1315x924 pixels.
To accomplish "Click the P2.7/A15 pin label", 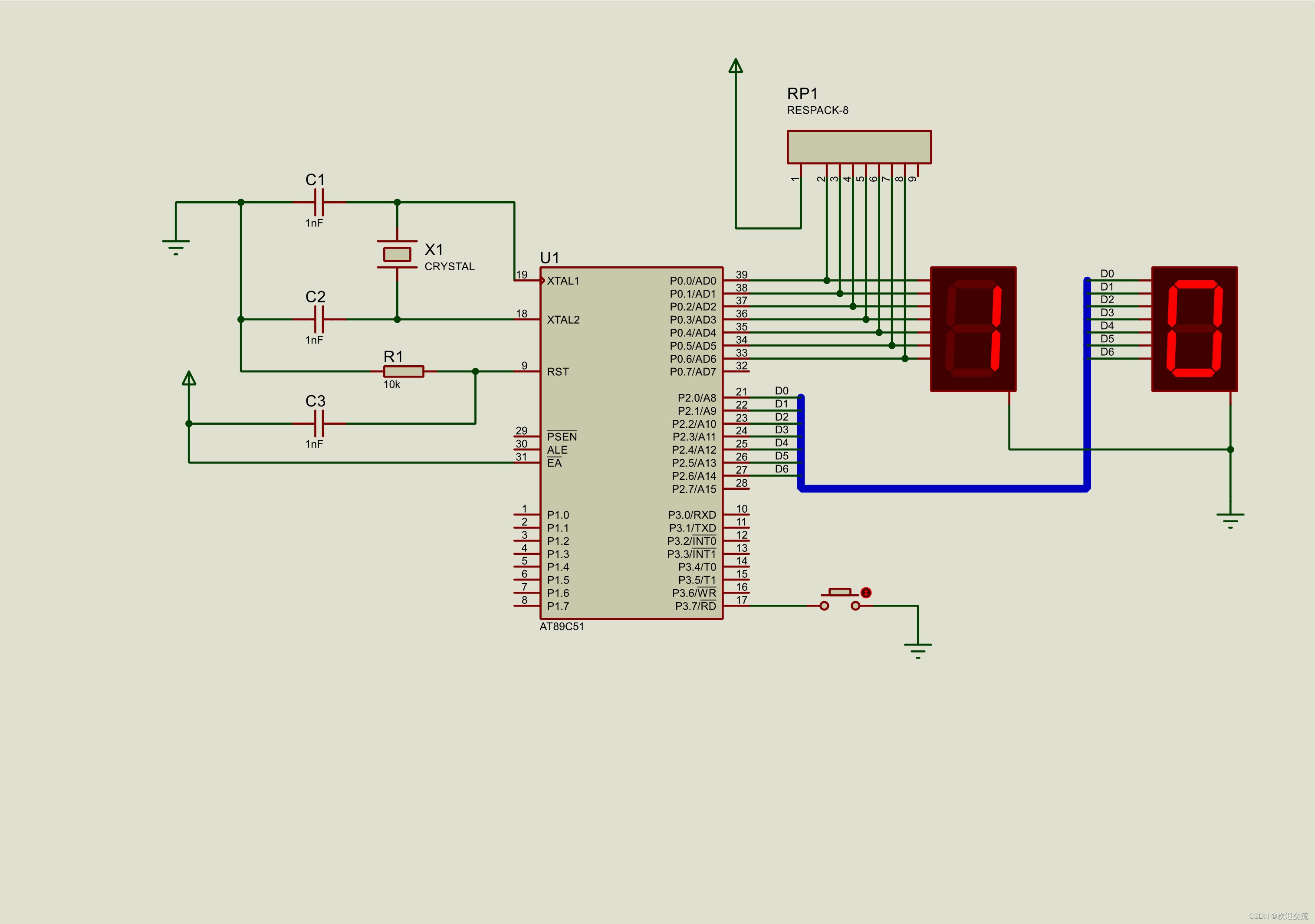I will point(694,489).
